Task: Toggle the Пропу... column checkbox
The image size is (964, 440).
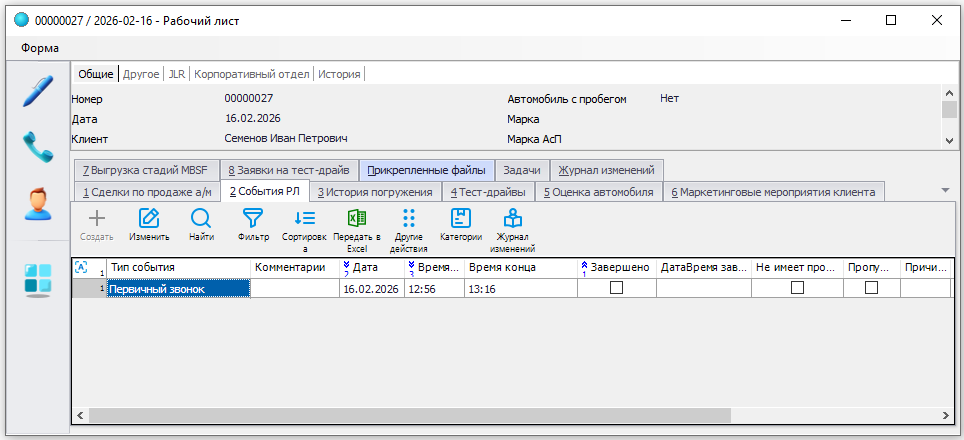Action: click(871, 288)
